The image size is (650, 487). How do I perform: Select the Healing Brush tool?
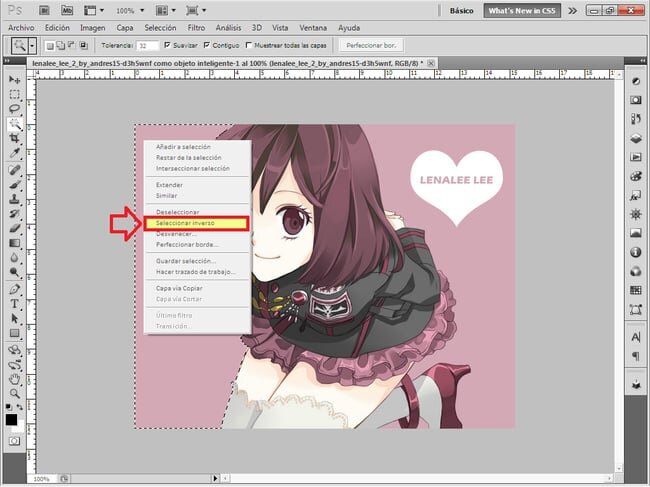coord(15,170)
